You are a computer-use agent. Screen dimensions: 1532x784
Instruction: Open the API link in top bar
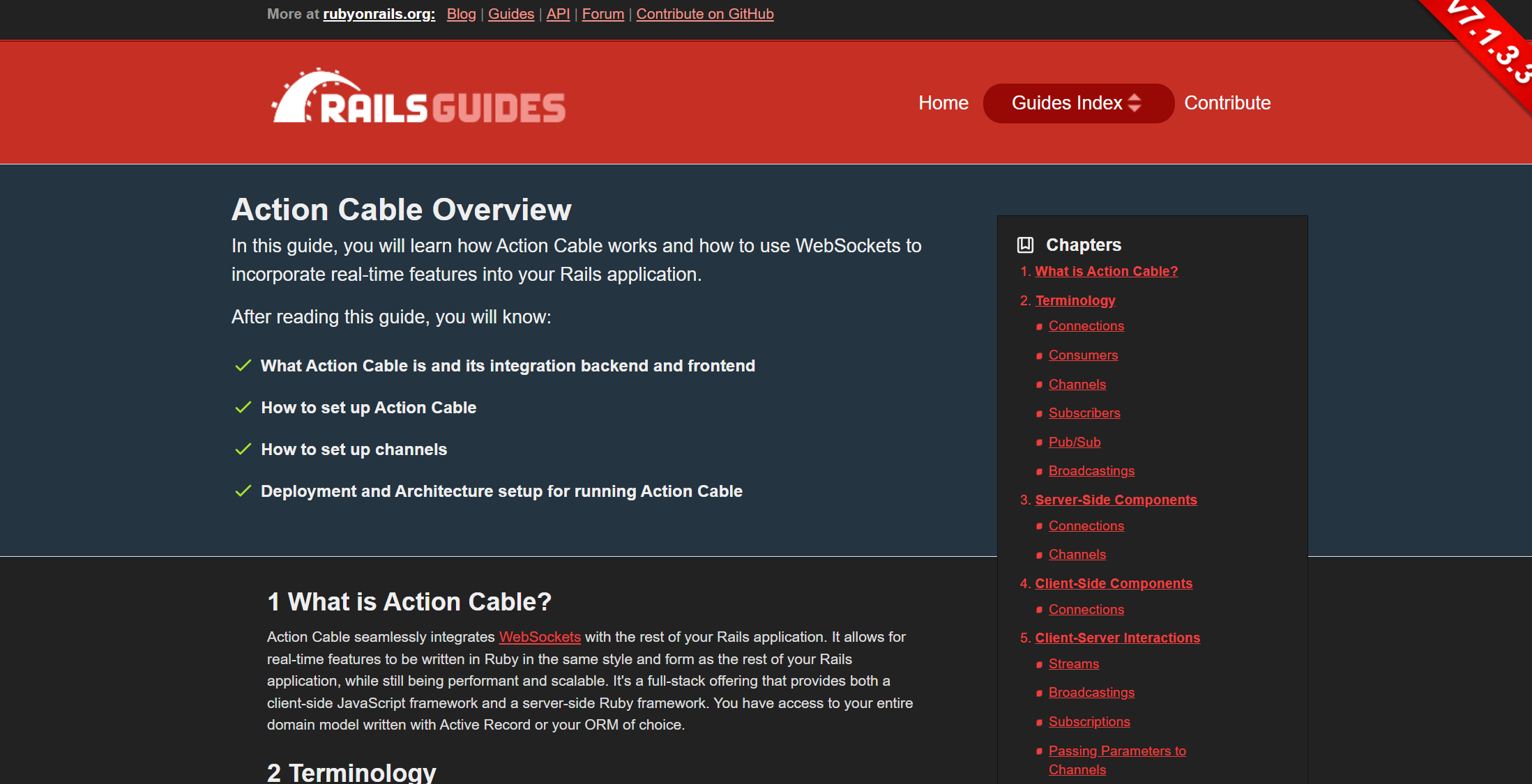pos(558,14)
